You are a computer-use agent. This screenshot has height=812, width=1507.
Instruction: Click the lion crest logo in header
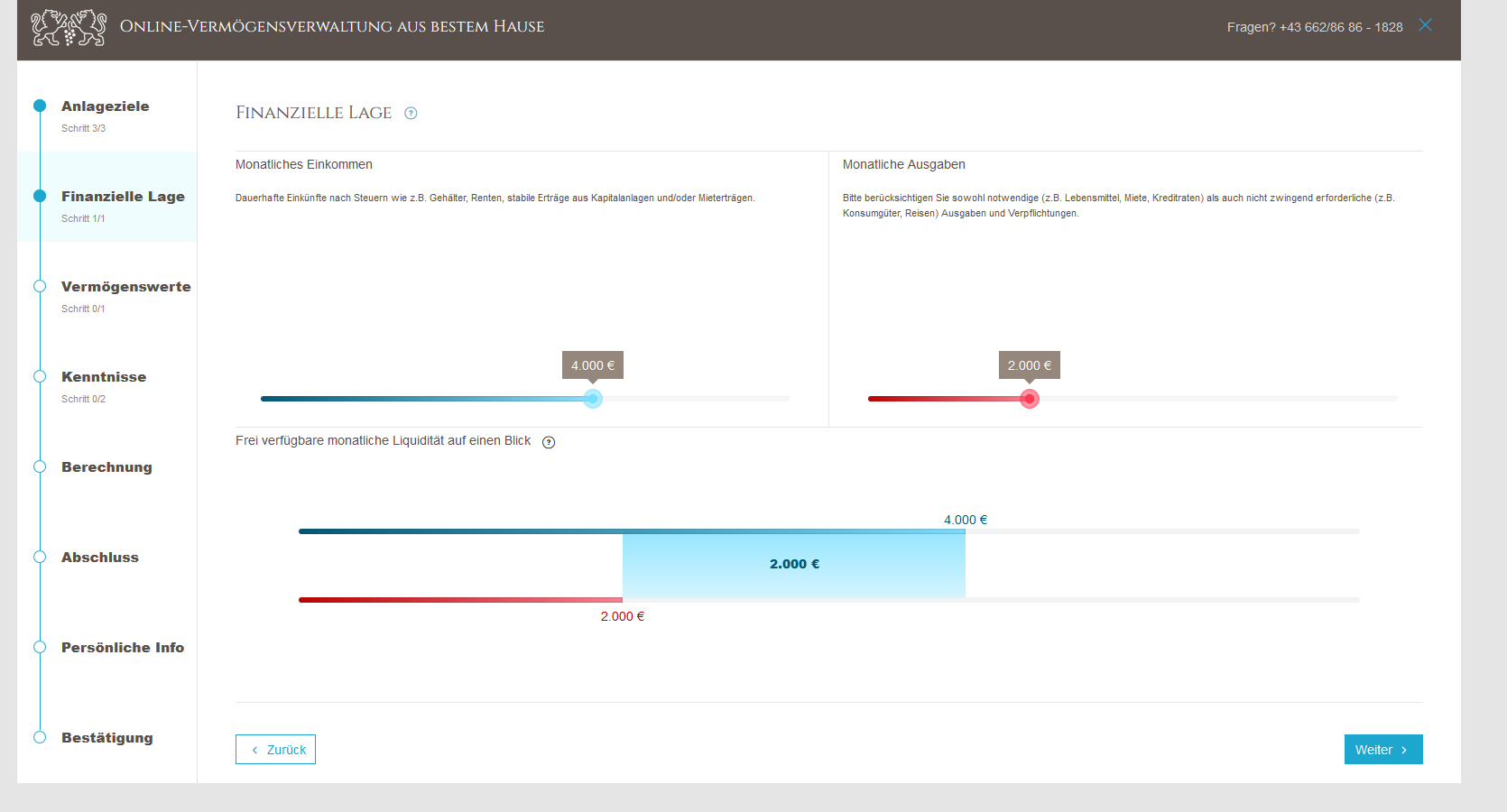click(69, 27)
